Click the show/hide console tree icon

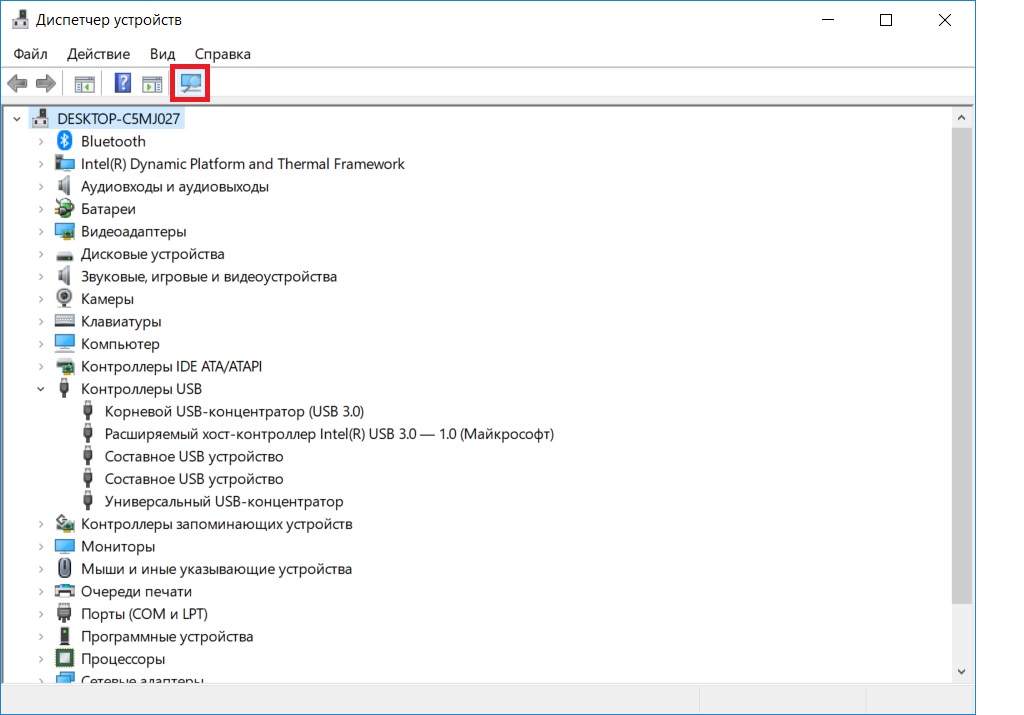(84, 83)
